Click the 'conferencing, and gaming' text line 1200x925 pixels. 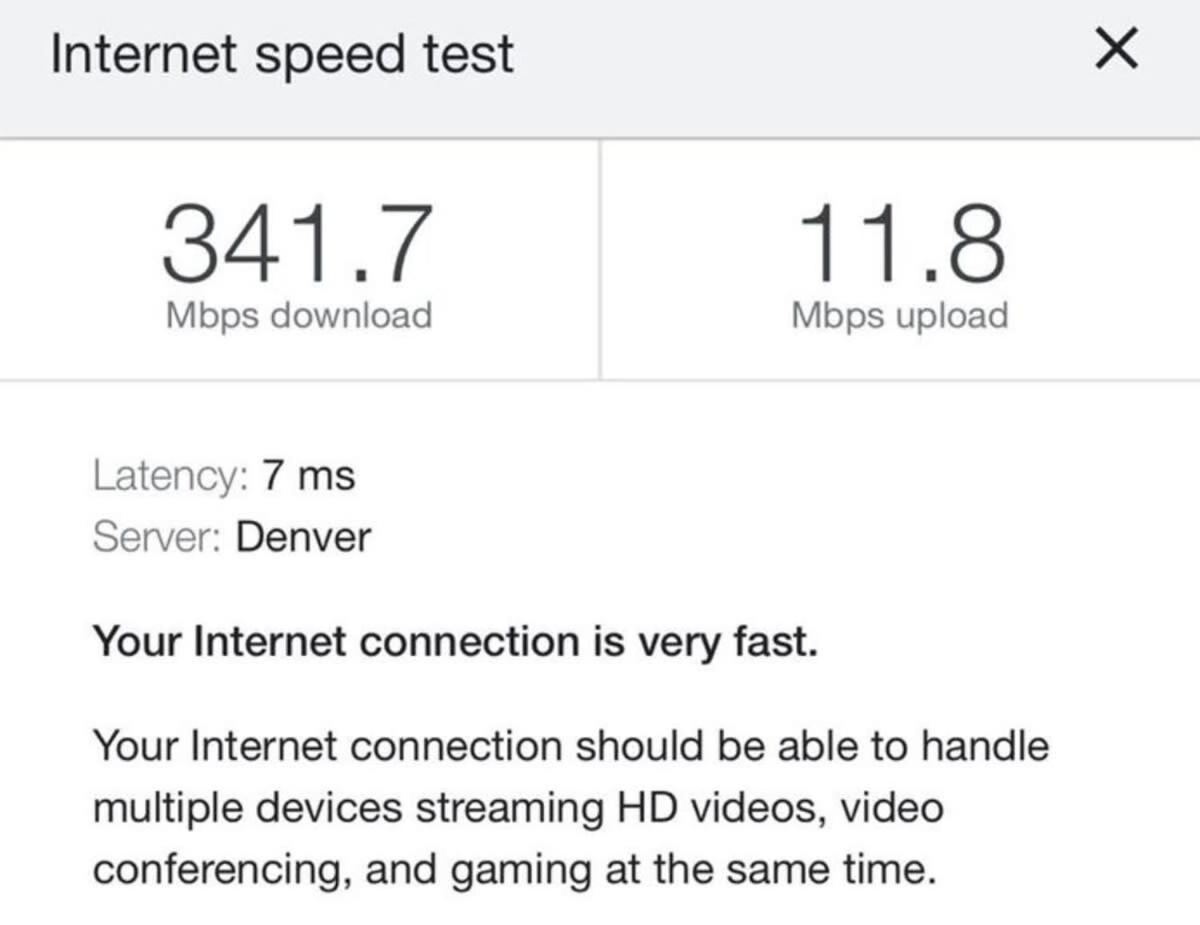[x=515, y=870]
